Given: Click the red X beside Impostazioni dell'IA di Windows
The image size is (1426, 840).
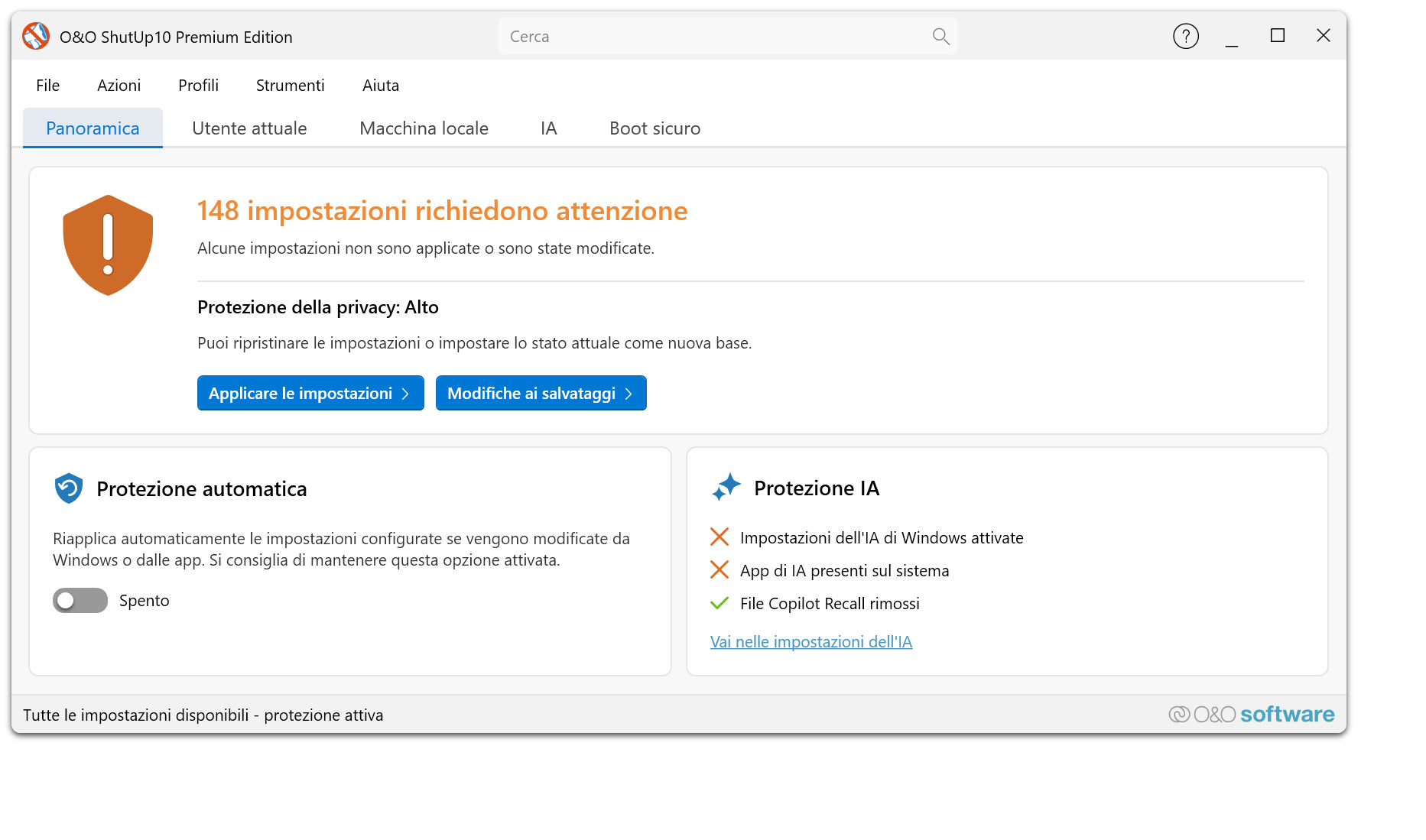Looking at the screenshot, I should 719,537.
